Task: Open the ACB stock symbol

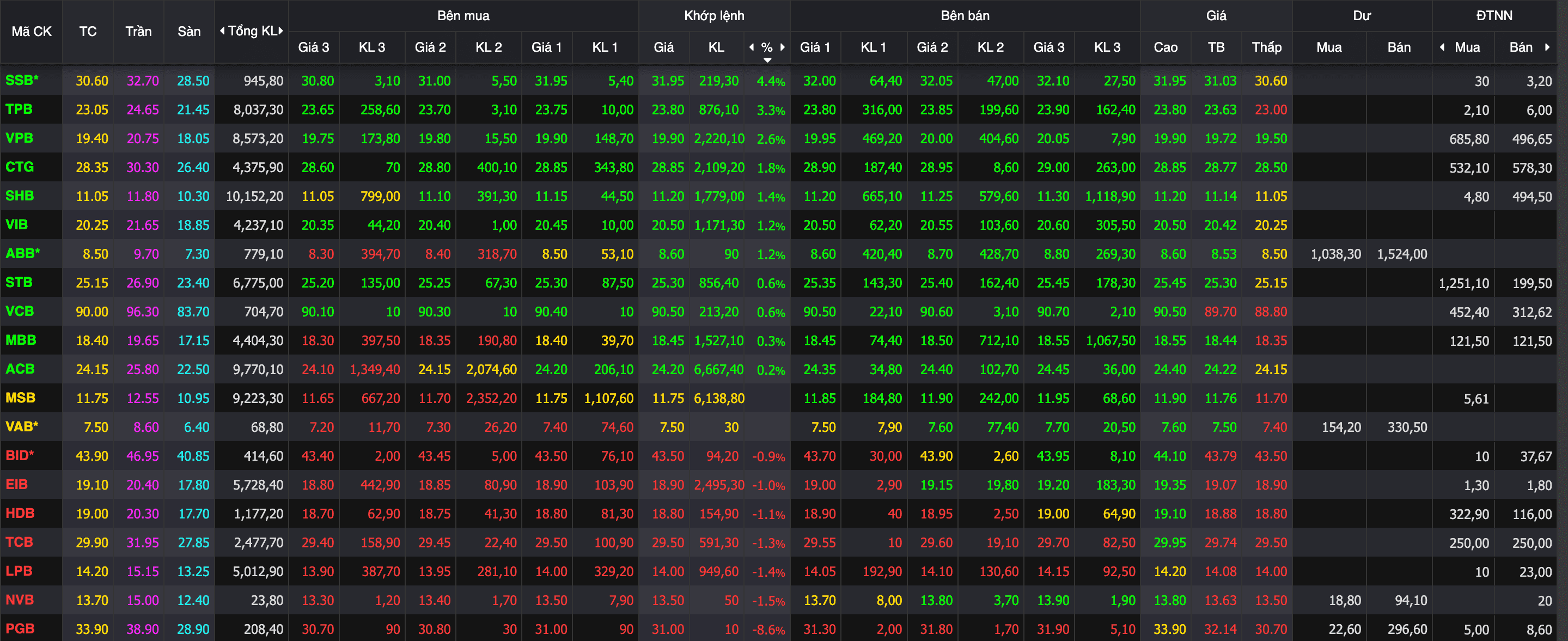Action: click(20, 369)
